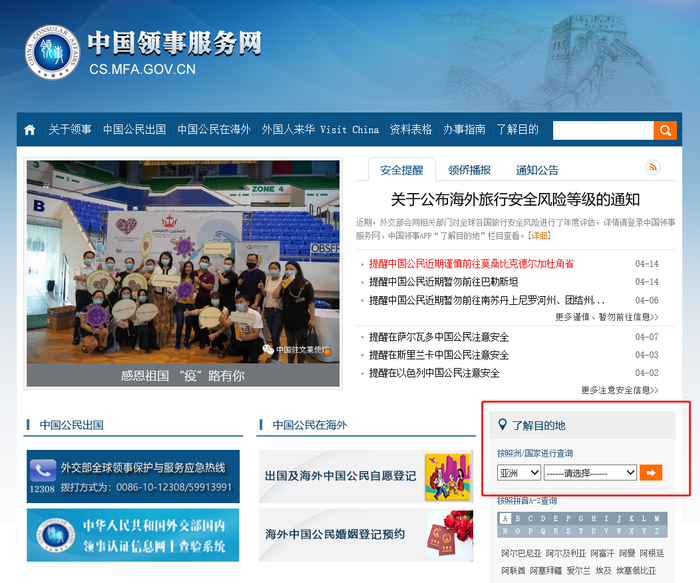Image resolution: width=700 pixels, height=583 pixels.
Task: Open the reminder about 南苏丹上尼罗河州
Action: coord(487,300)
